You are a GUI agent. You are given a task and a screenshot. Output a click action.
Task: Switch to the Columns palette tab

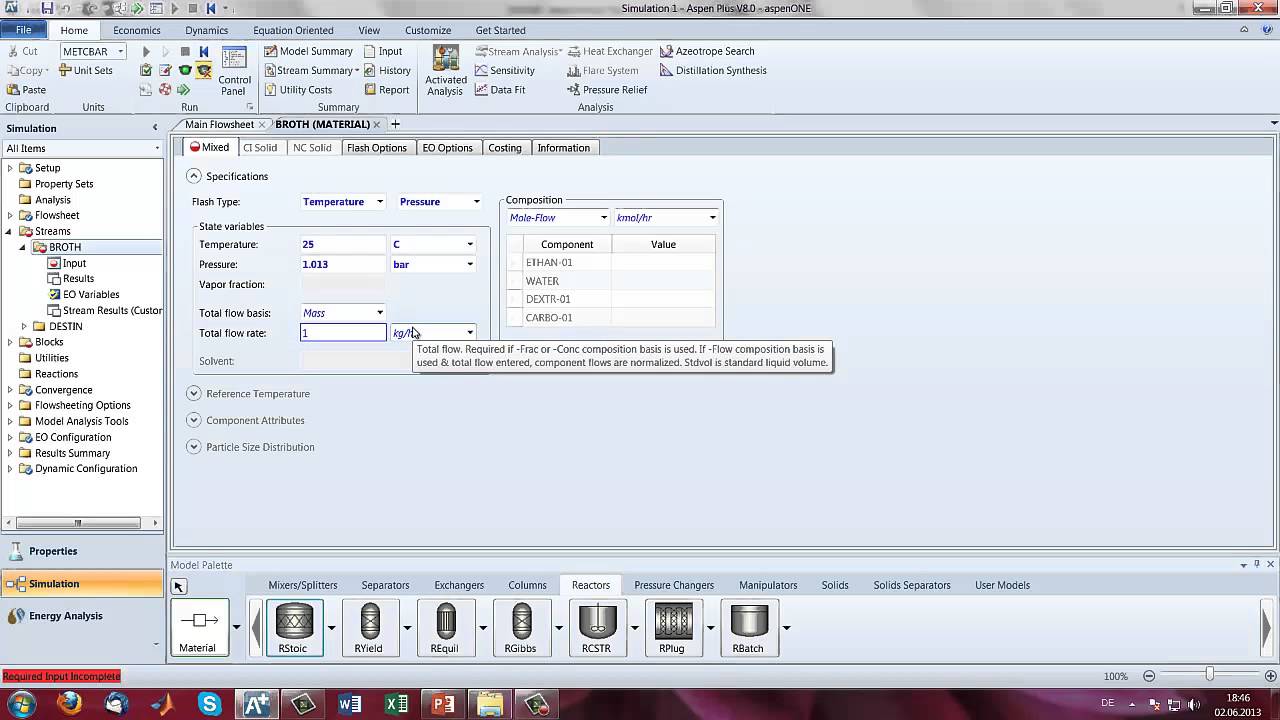(x=527, y=585)
